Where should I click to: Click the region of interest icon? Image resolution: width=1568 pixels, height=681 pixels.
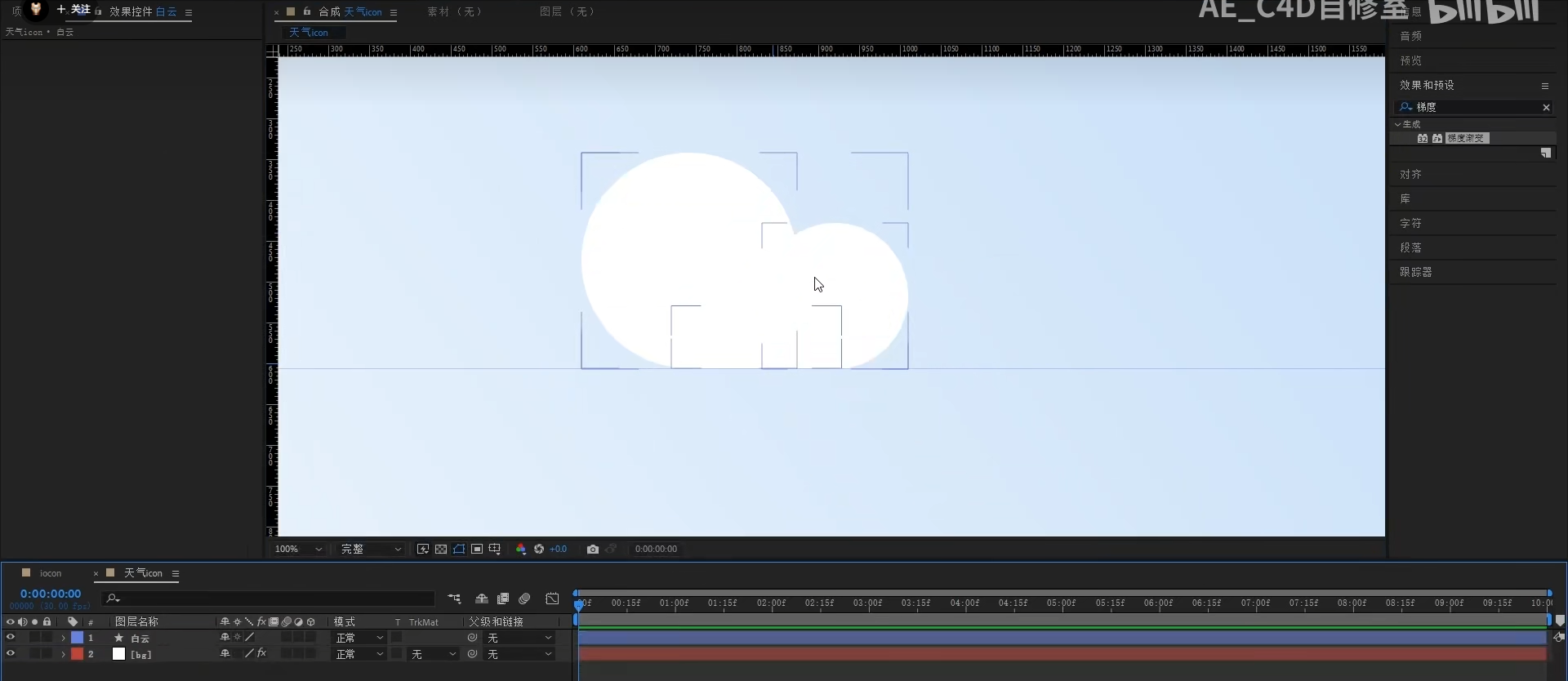[x=477, y=549]
